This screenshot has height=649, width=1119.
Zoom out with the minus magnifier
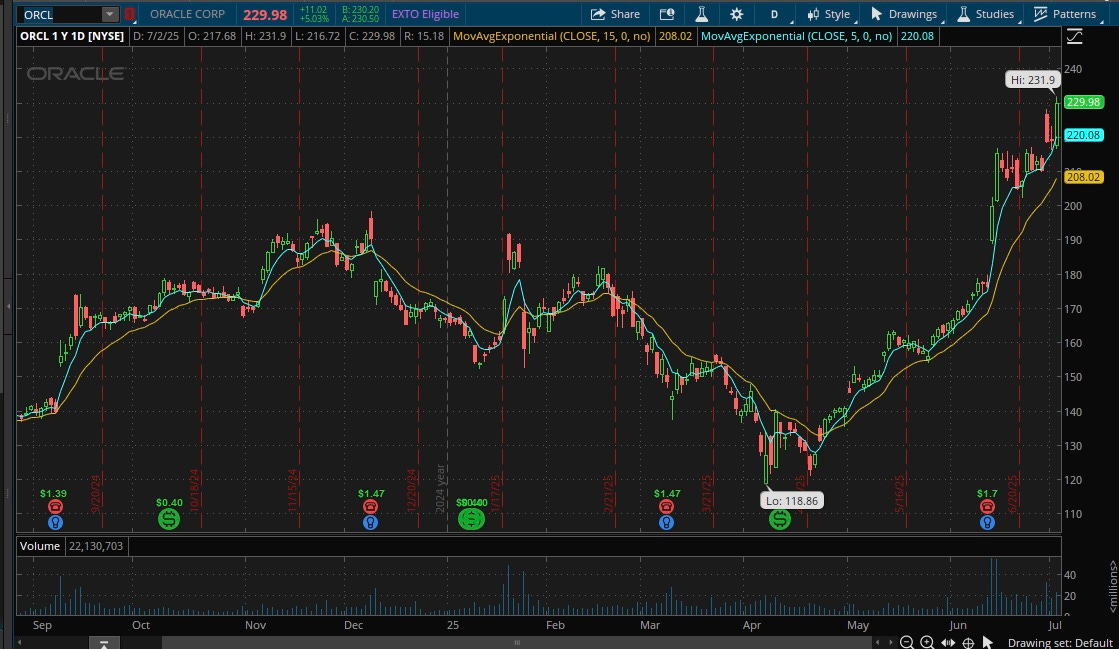click(906, 643)
